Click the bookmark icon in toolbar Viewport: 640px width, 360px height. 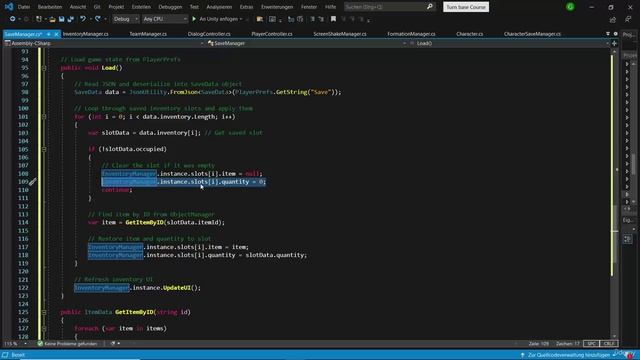[333, 19]
